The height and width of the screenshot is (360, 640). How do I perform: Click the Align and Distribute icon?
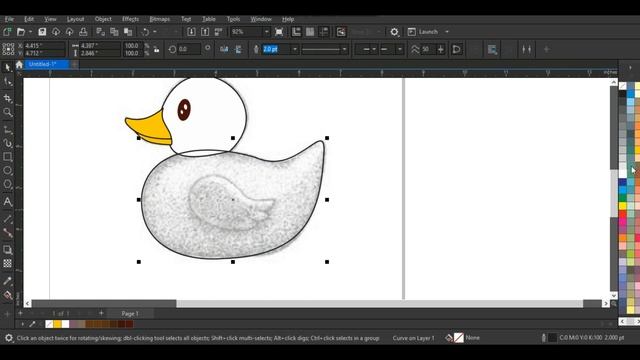527,49
